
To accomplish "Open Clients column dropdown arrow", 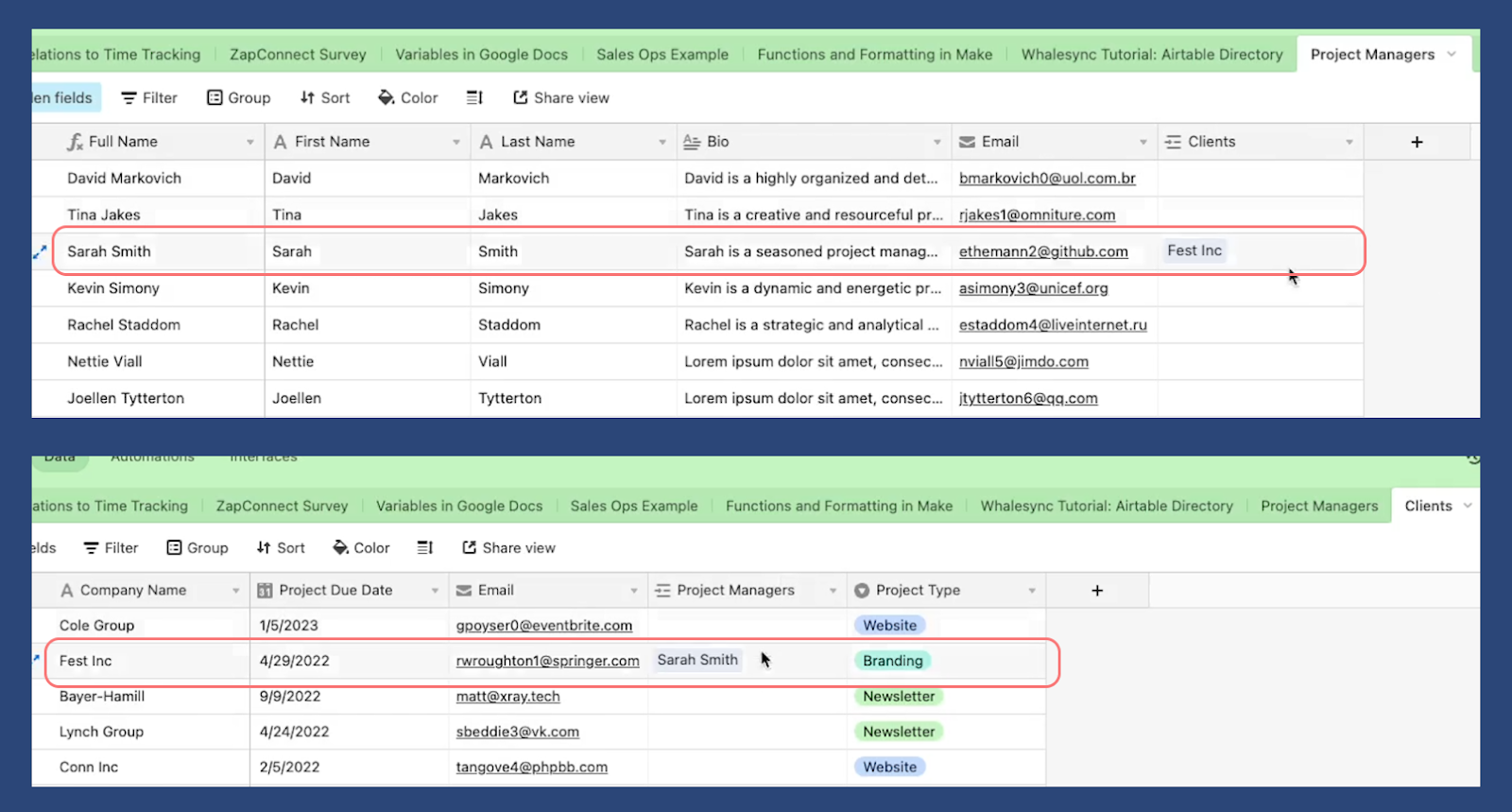I will [x=1349, y=142].
